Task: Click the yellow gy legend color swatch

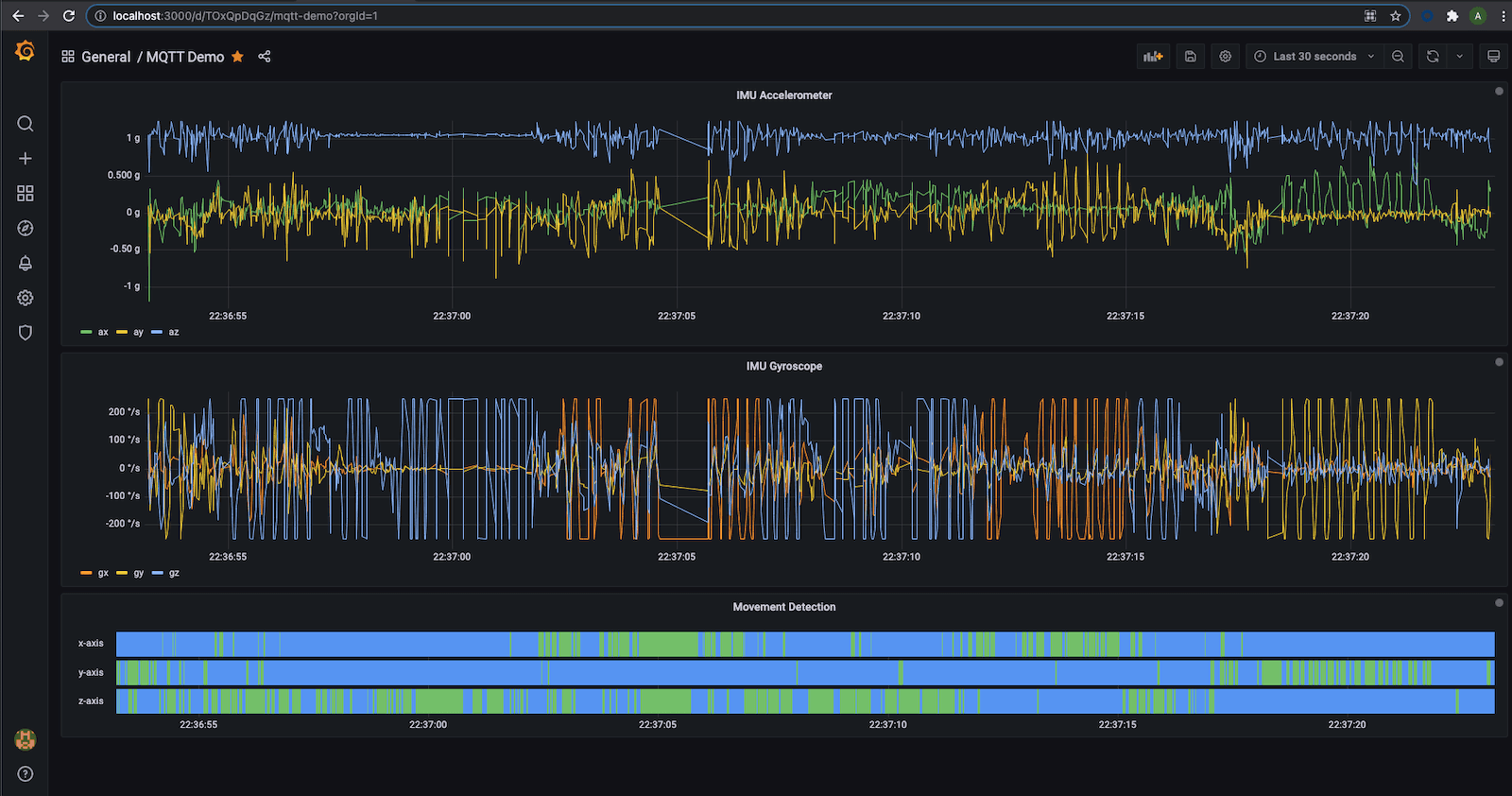Action: [x=122, y=574]
